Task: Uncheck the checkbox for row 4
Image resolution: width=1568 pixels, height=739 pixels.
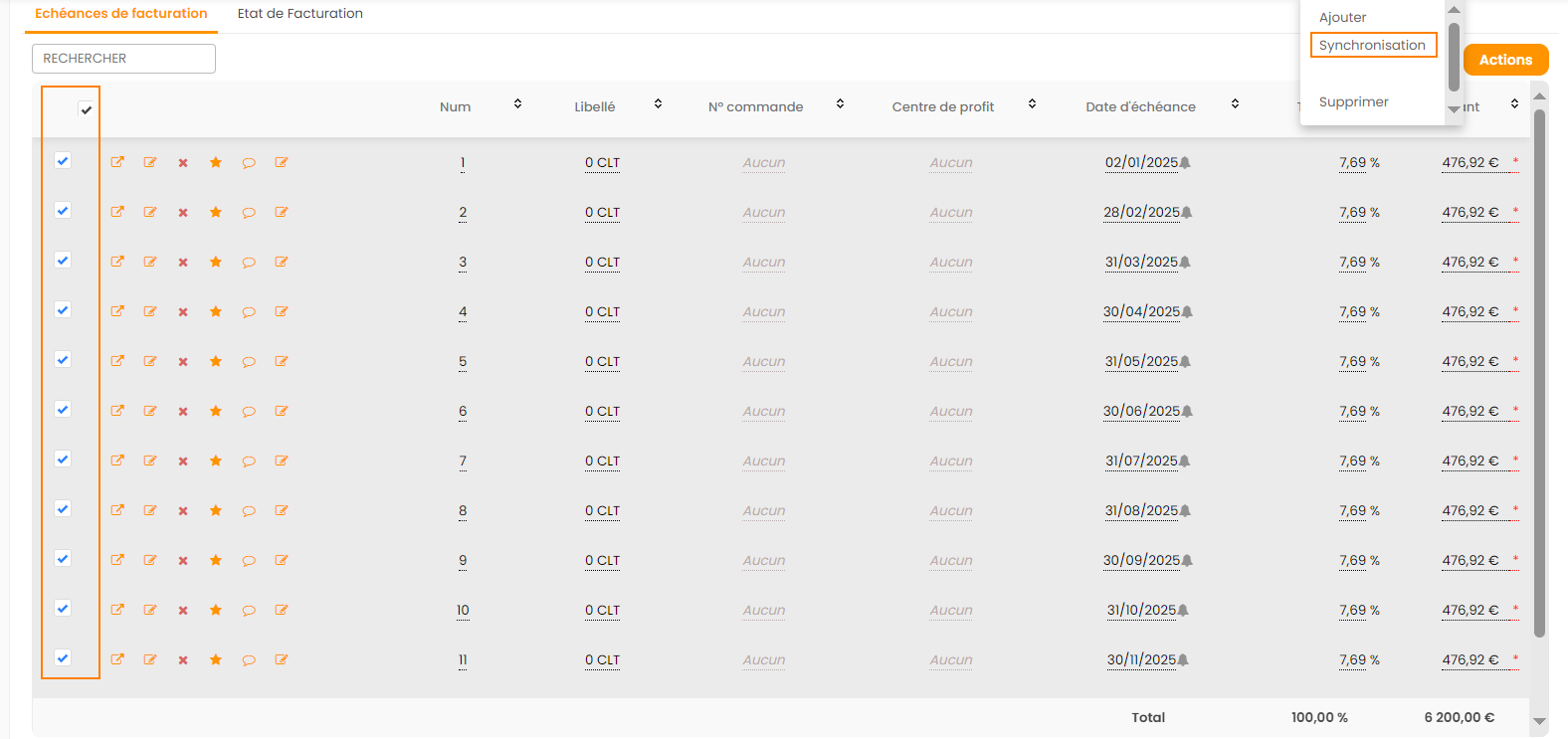Action: click(63, 310)
